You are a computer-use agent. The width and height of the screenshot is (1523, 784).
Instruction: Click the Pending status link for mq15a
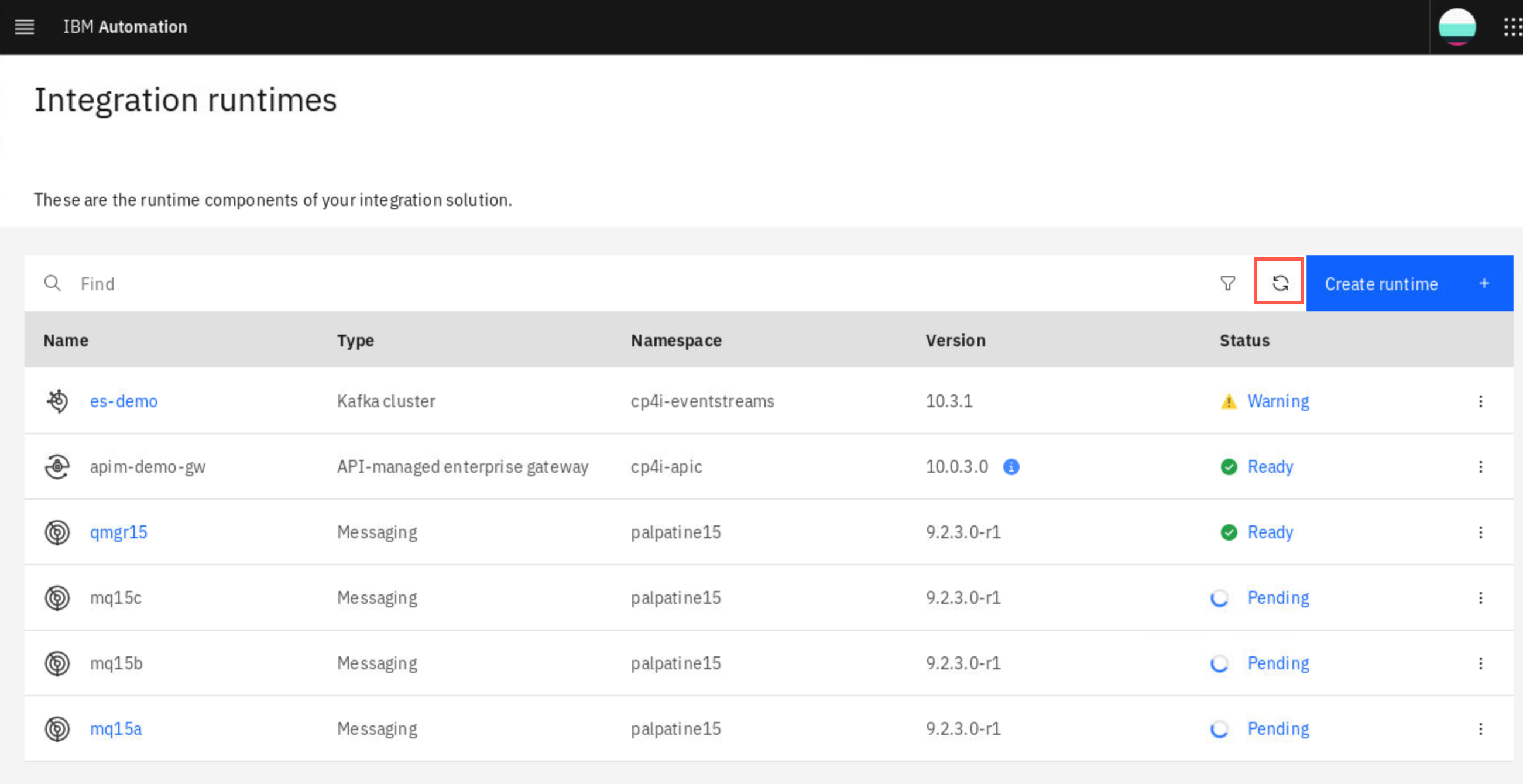[x=1278, y=729]
